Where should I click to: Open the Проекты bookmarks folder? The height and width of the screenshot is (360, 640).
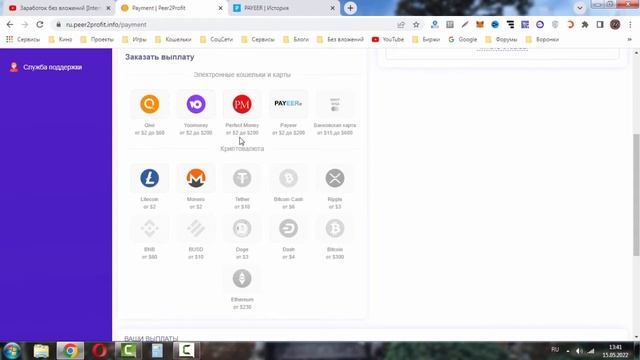[x=97, y=40]
